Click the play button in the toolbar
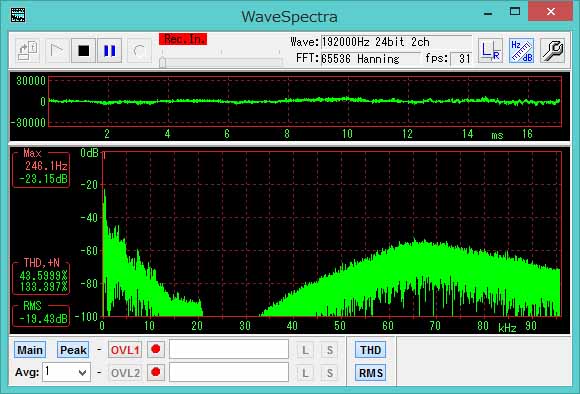Image resolution: width=580 pixels, height=394 pixels. (x=57, y=51)
